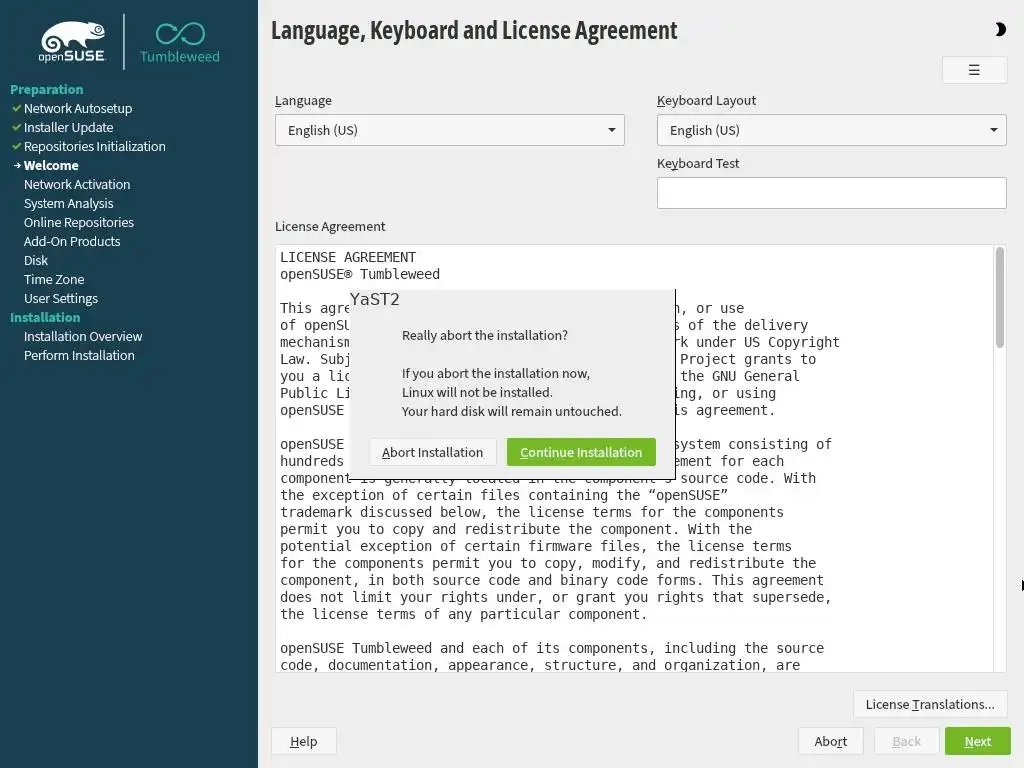Click 'Linux will not be installed.' text

(477, 392)
